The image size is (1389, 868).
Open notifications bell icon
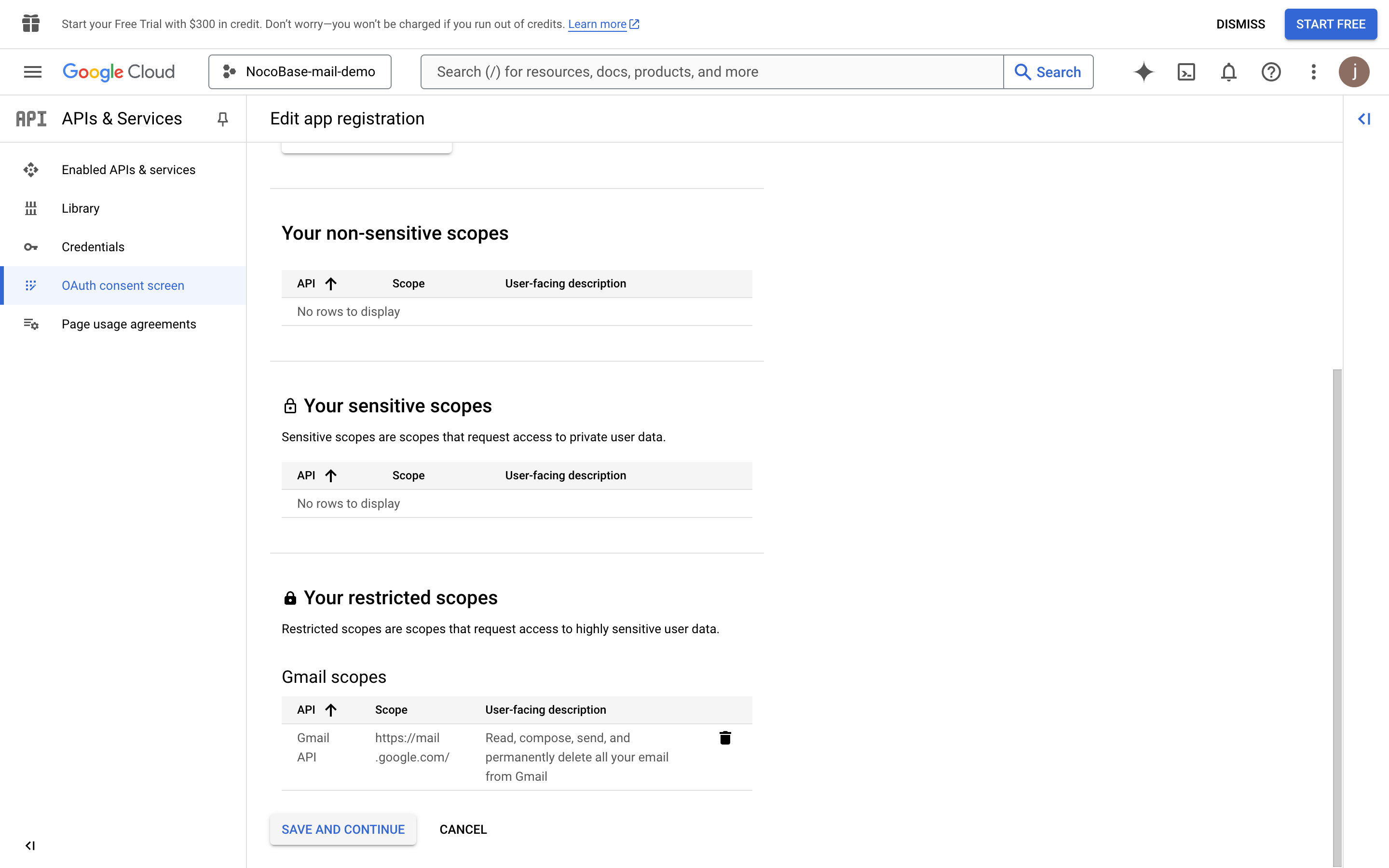1228,72
